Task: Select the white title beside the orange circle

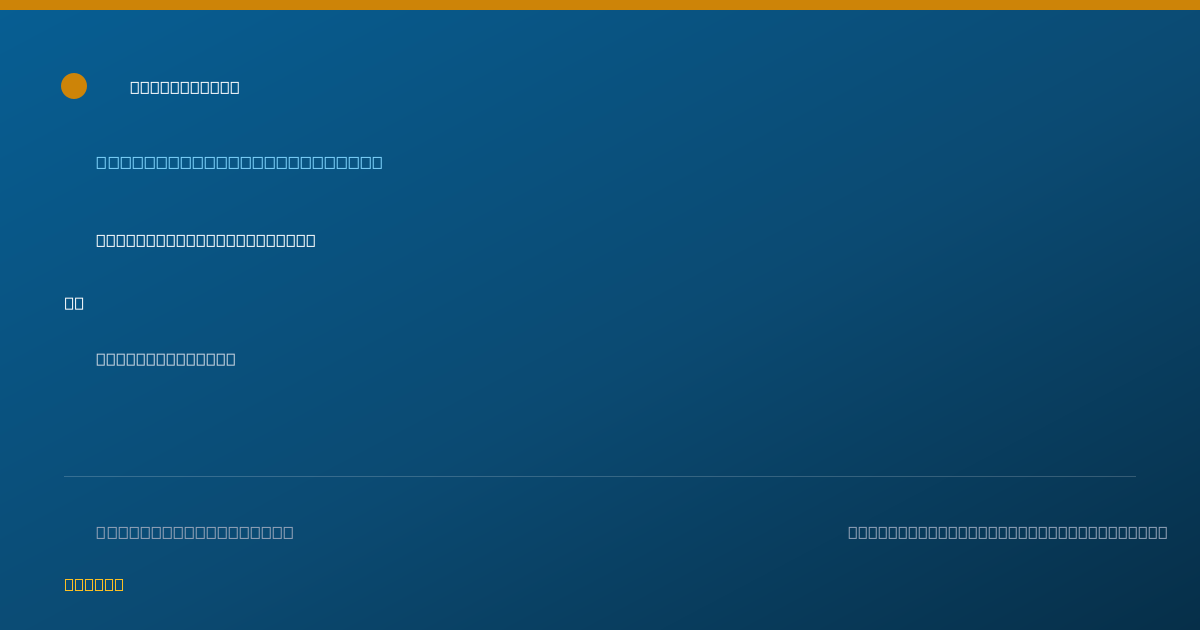Action: (185, 87)
